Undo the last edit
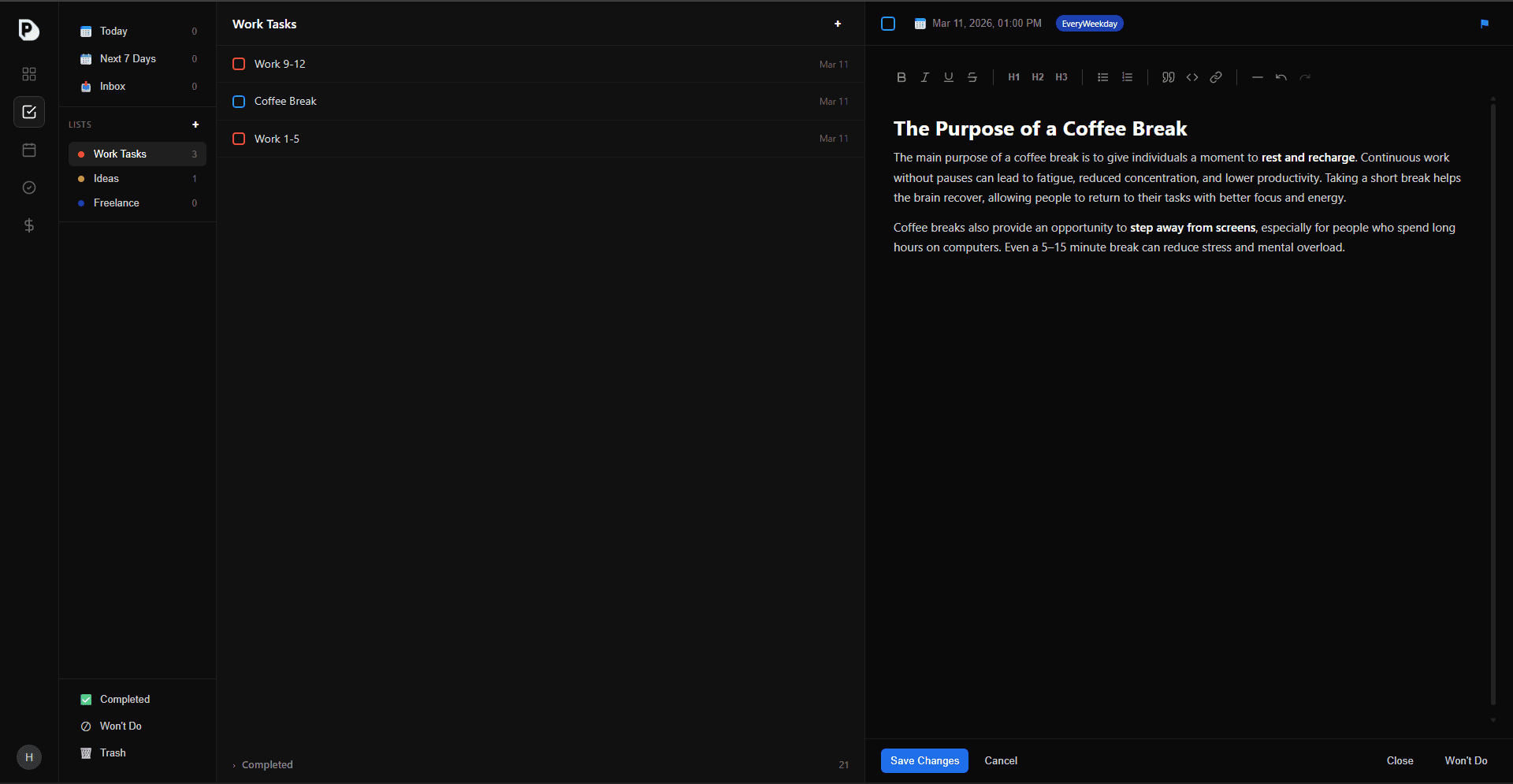1513x784 pixels. [1281, 77]
